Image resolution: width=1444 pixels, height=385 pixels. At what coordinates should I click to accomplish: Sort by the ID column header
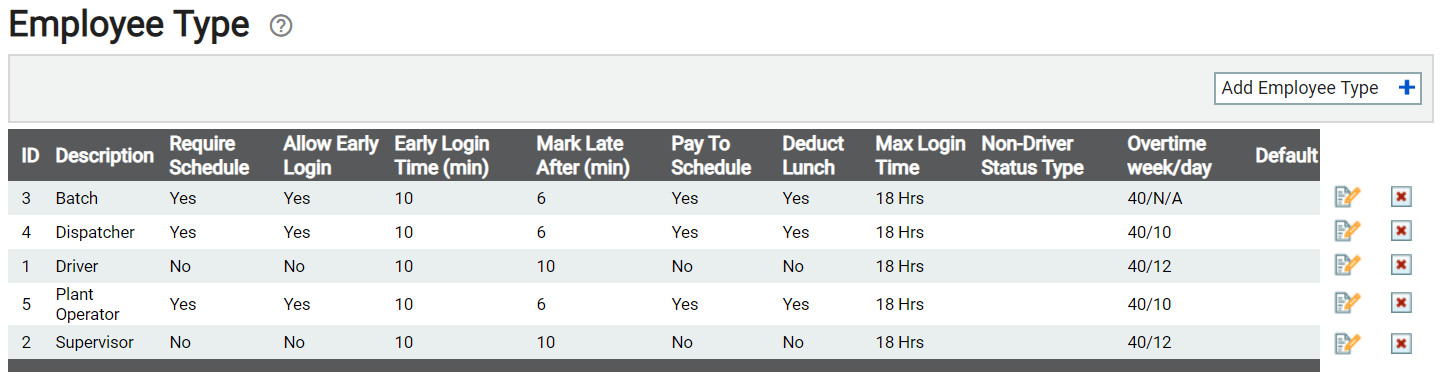click(31, 156)
